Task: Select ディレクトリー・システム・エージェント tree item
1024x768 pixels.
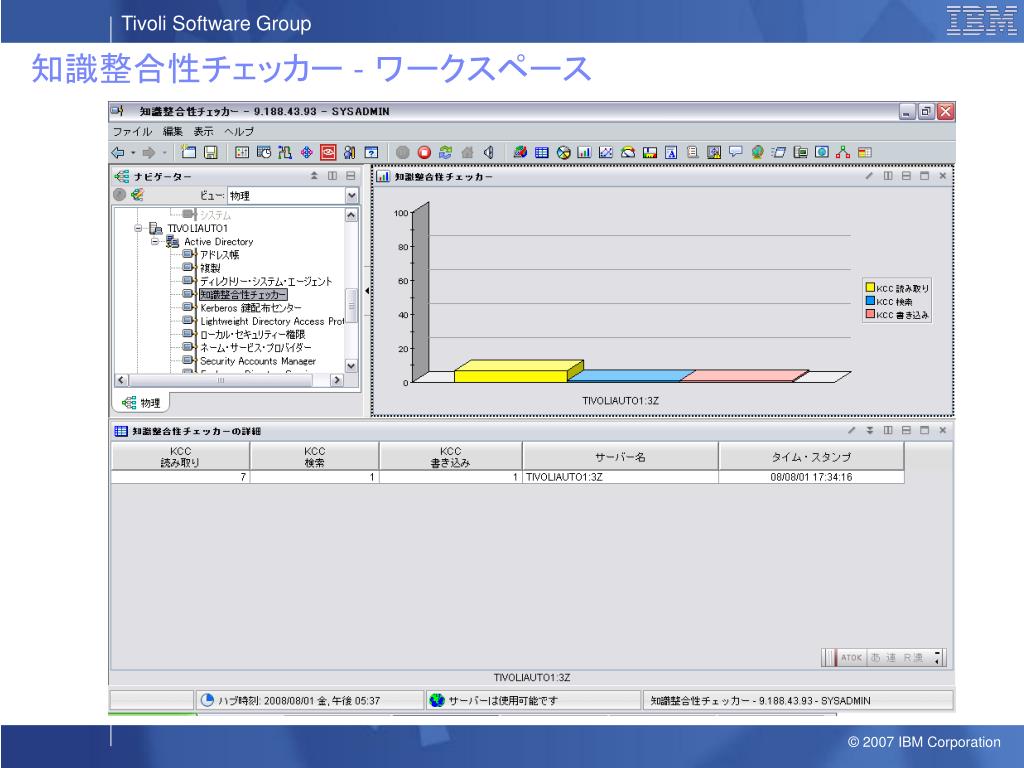Action: point(266,281)
